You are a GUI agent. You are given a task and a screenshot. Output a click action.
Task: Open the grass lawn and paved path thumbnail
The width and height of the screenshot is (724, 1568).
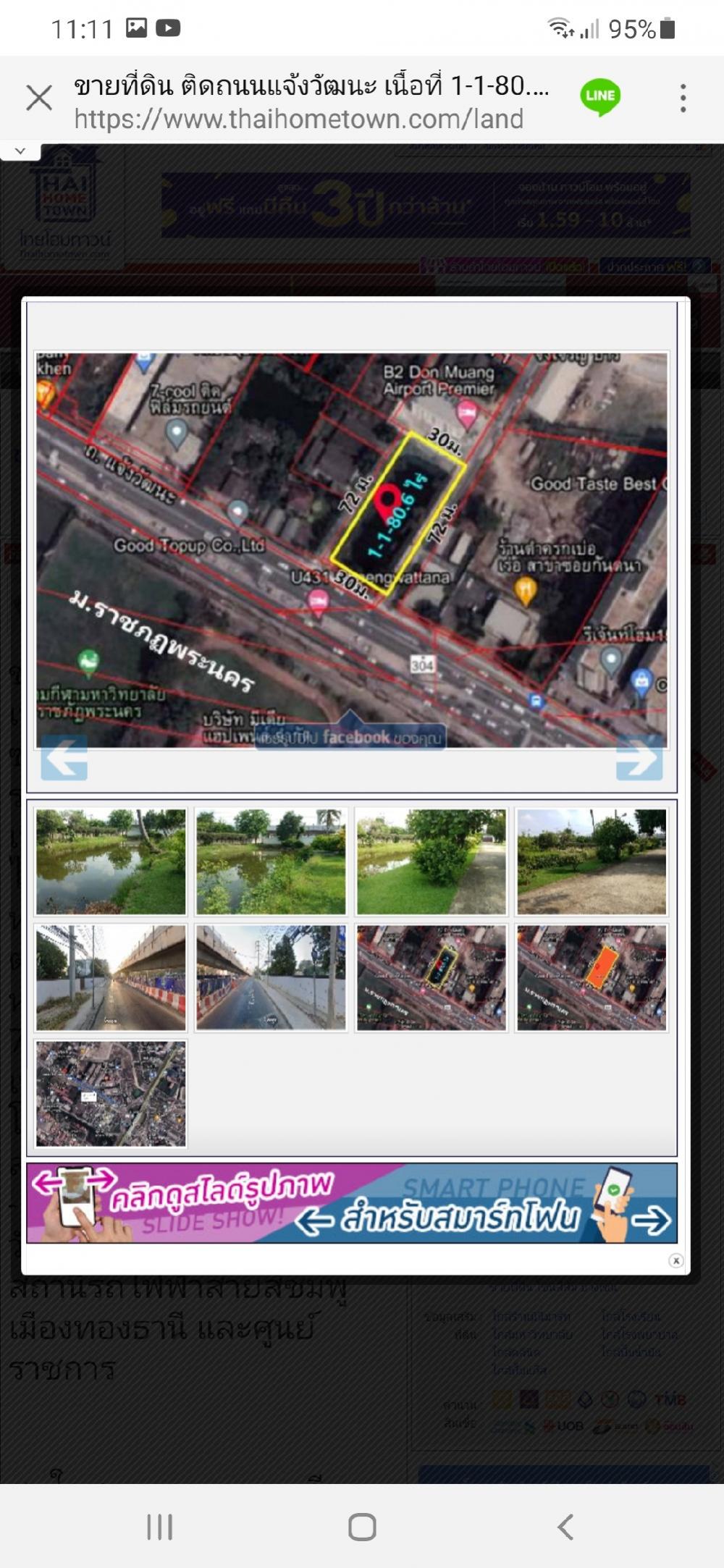point(432,861)
